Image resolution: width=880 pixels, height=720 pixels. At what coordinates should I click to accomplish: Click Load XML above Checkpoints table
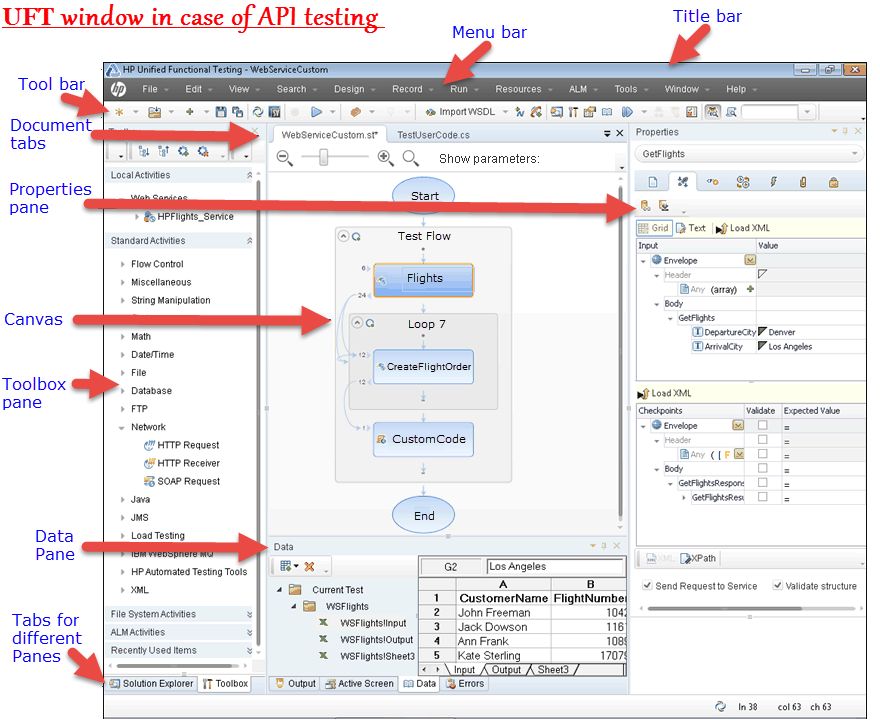click(x=664, y=393)
